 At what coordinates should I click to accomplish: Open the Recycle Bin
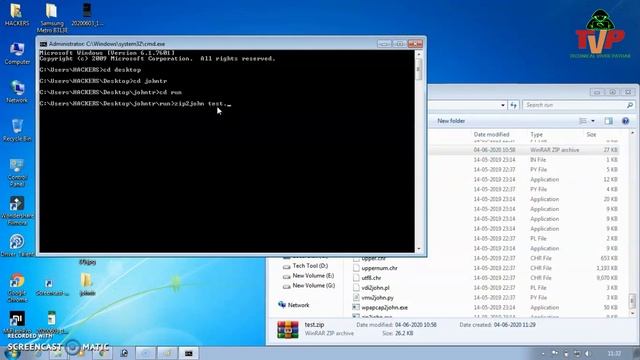17,130
